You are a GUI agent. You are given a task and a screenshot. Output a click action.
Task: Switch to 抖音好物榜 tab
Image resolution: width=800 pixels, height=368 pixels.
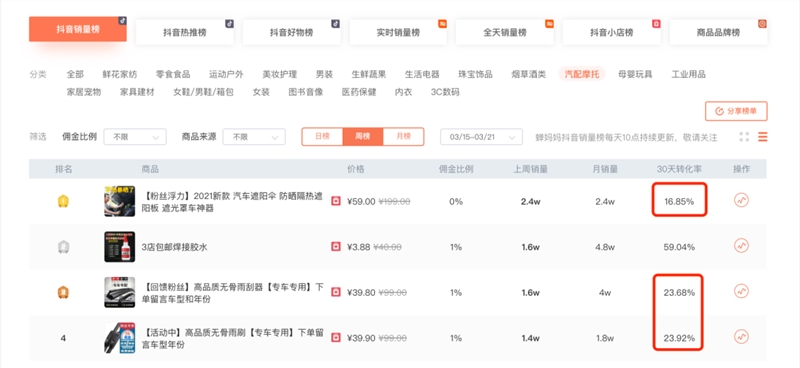(291, 33)
